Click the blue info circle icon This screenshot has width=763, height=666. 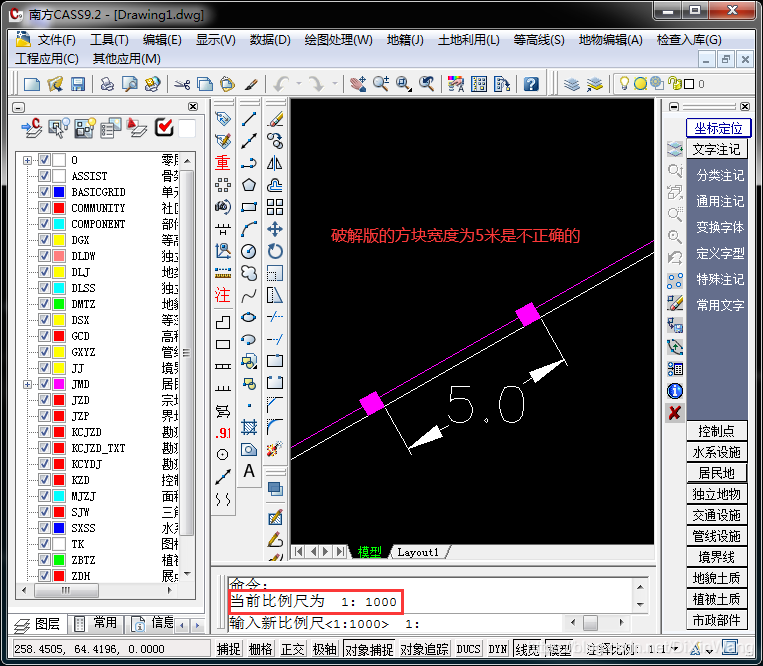[x=674, y=391]
